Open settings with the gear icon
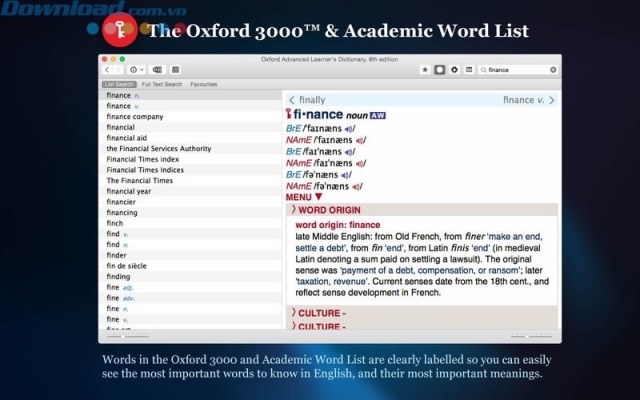The width and height of the screenshot is (640, 400). pyautogui.click(x=454, y=70)
